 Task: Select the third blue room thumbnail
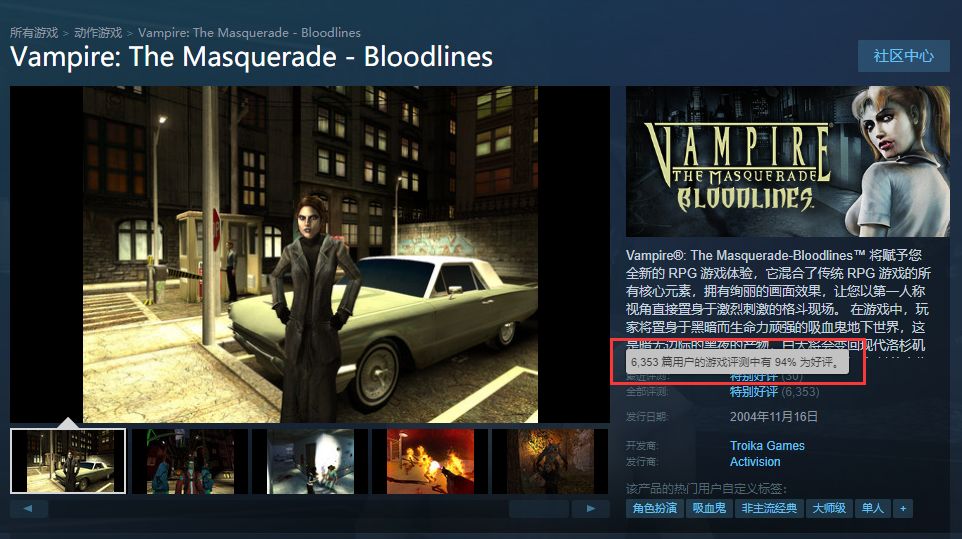[309, 461]
